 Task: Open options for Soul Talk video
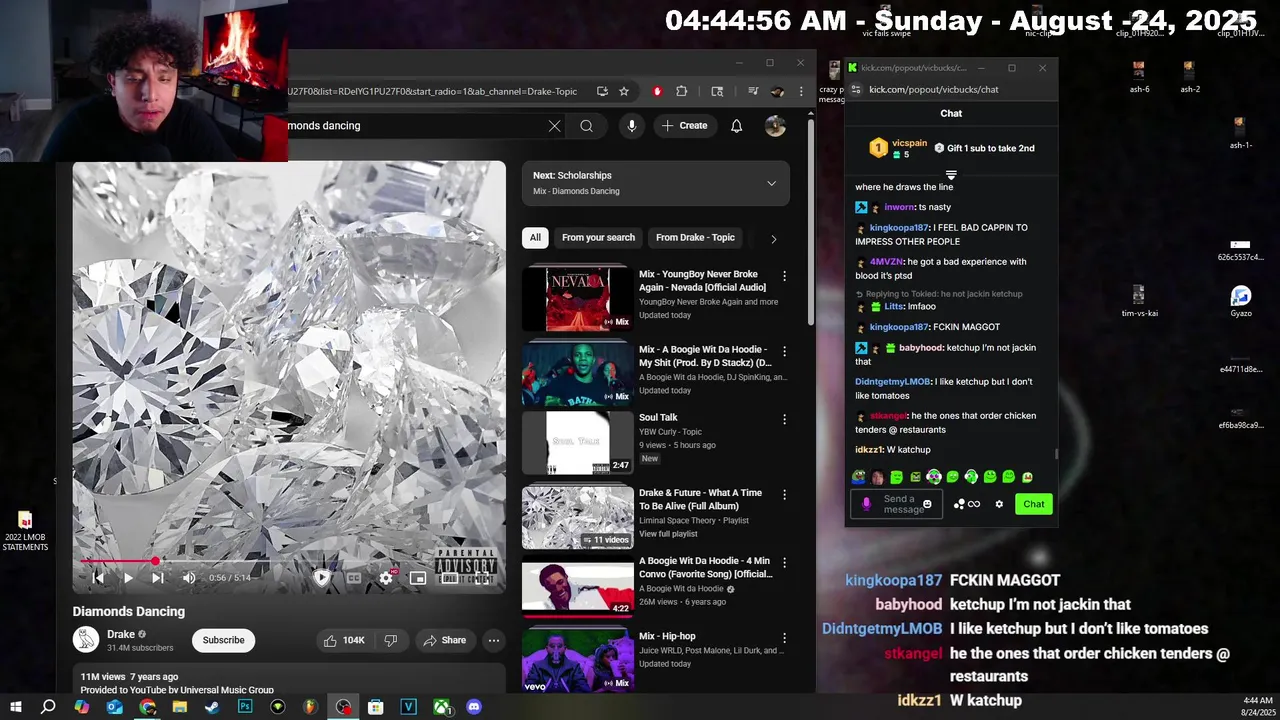click(784, 419)
